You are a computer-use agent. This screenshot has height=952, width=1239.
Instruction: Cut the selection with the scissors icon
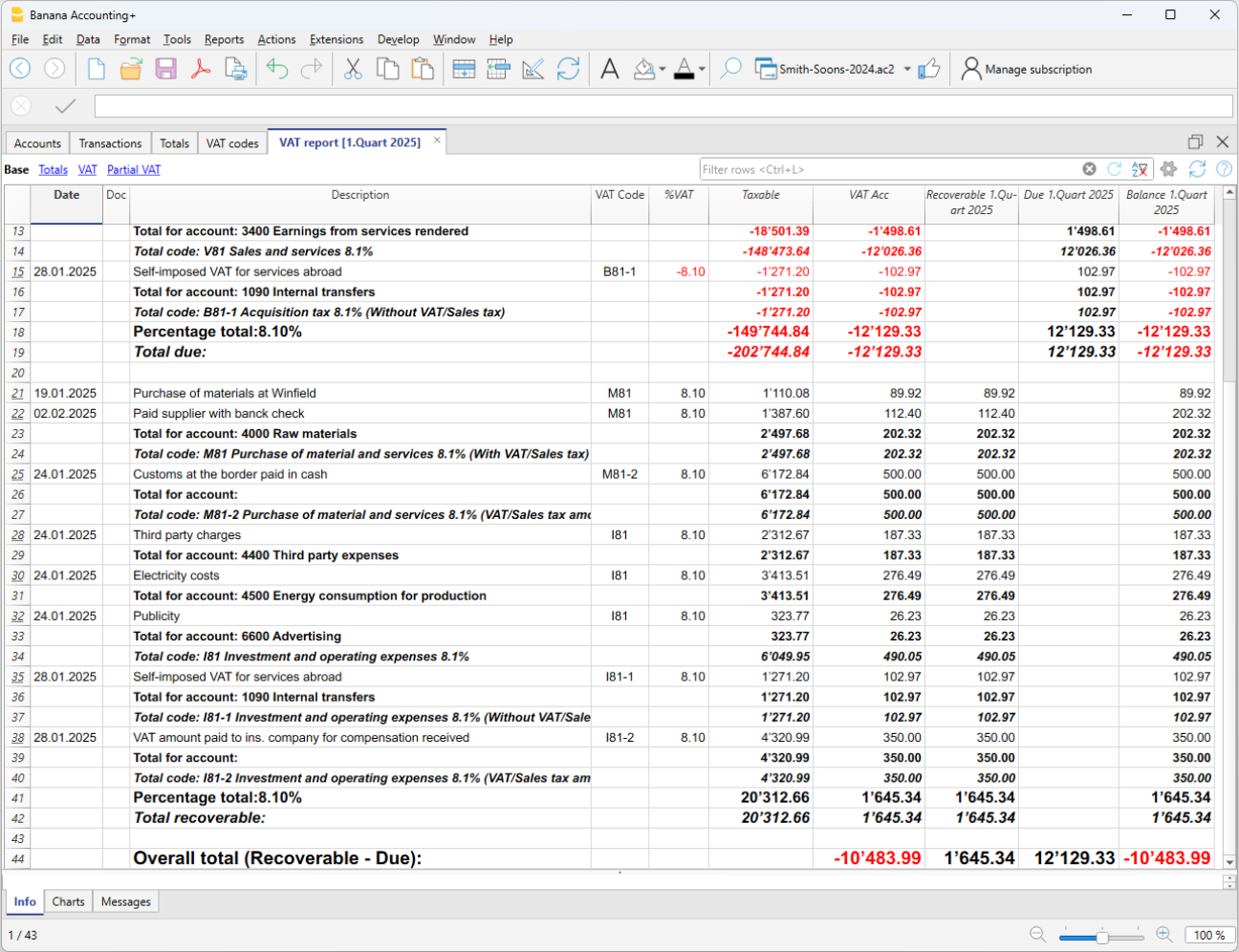pos(354,69)
